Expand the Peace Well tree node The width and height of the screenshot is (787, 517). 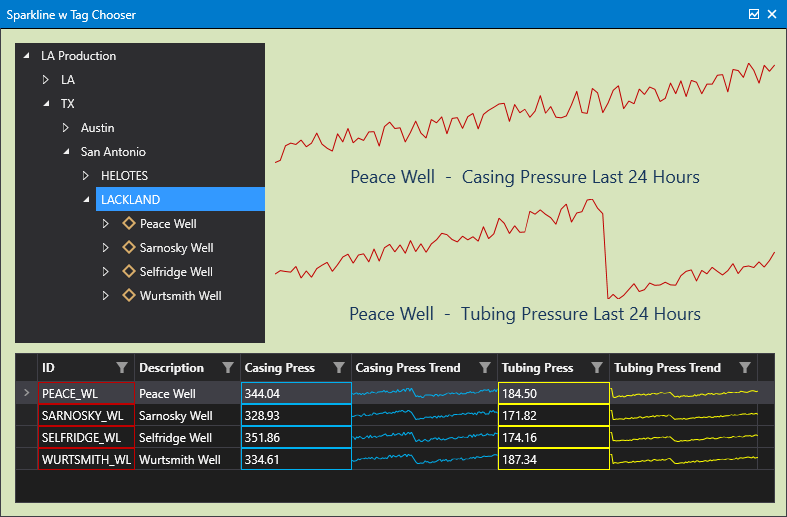[x=105, y=223]
